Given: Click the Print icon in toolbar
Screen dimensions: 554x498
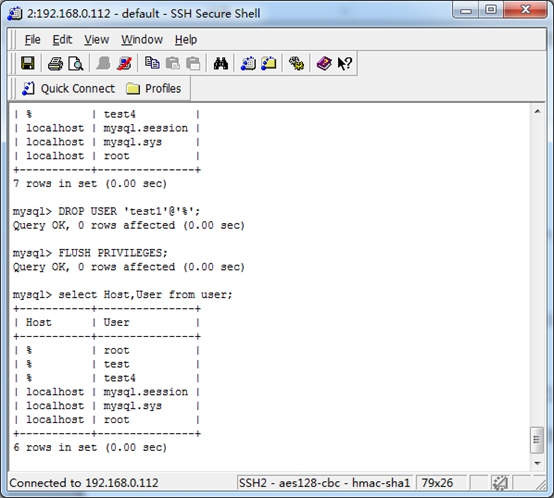Looking at the screenshot, I should pyautogui.click(x=55, y=64).
